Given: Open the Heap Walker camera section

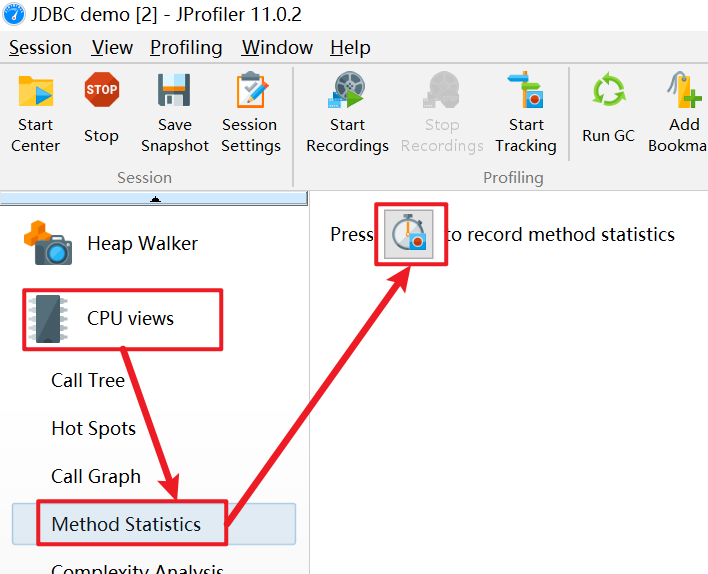Looking at the screenshot, I should (111, 243).
